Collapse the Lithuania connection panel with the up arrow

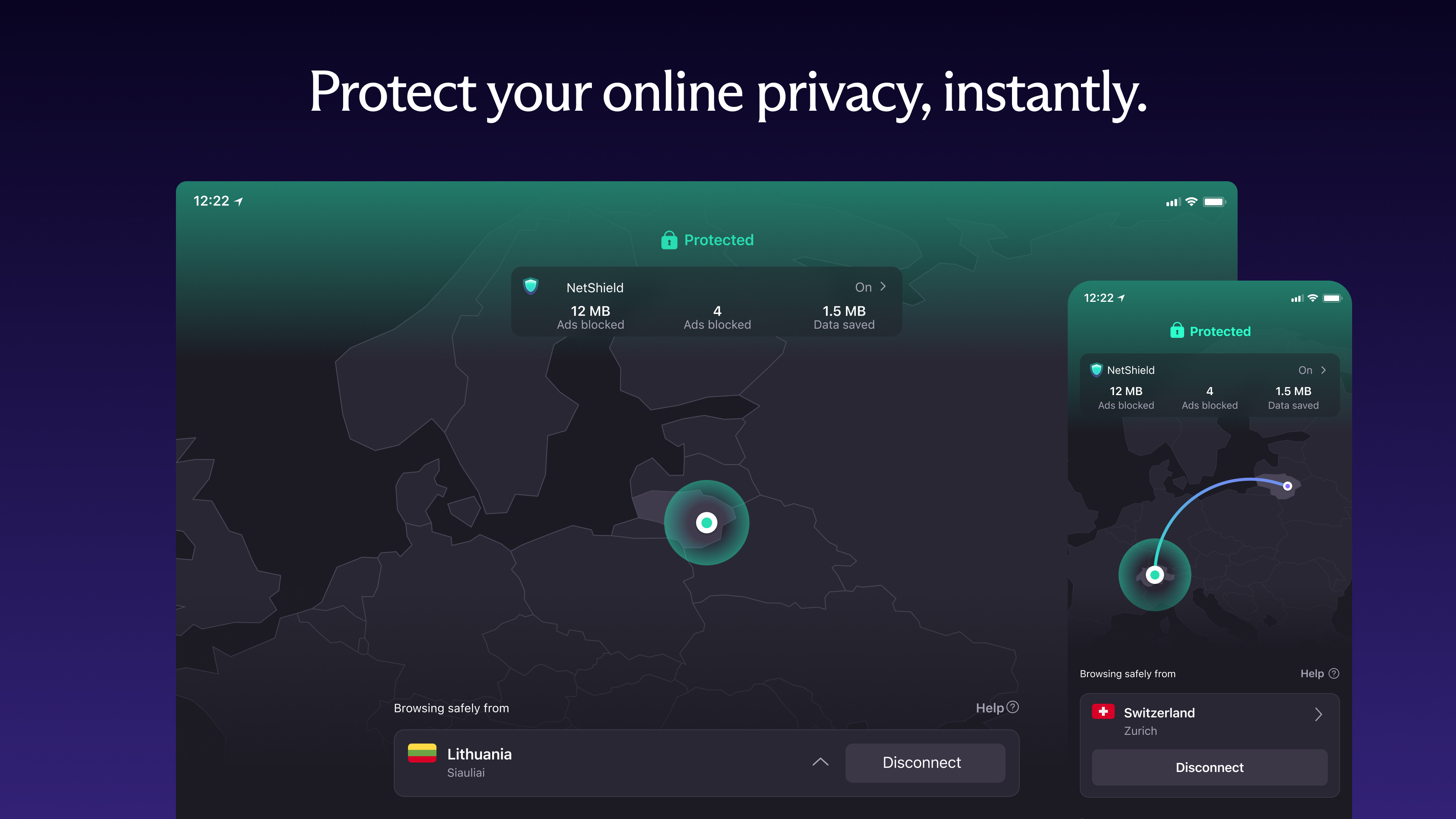821,762
